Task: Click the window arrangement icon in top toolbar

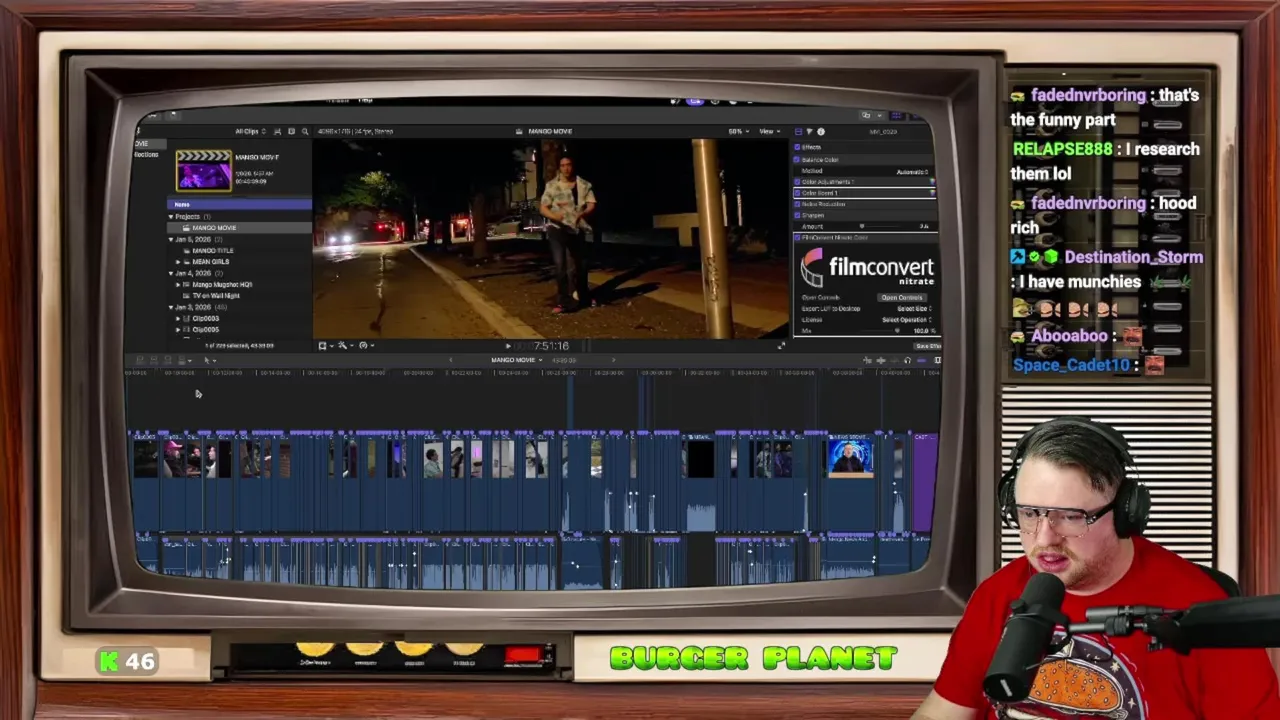Action: [866, 115]
